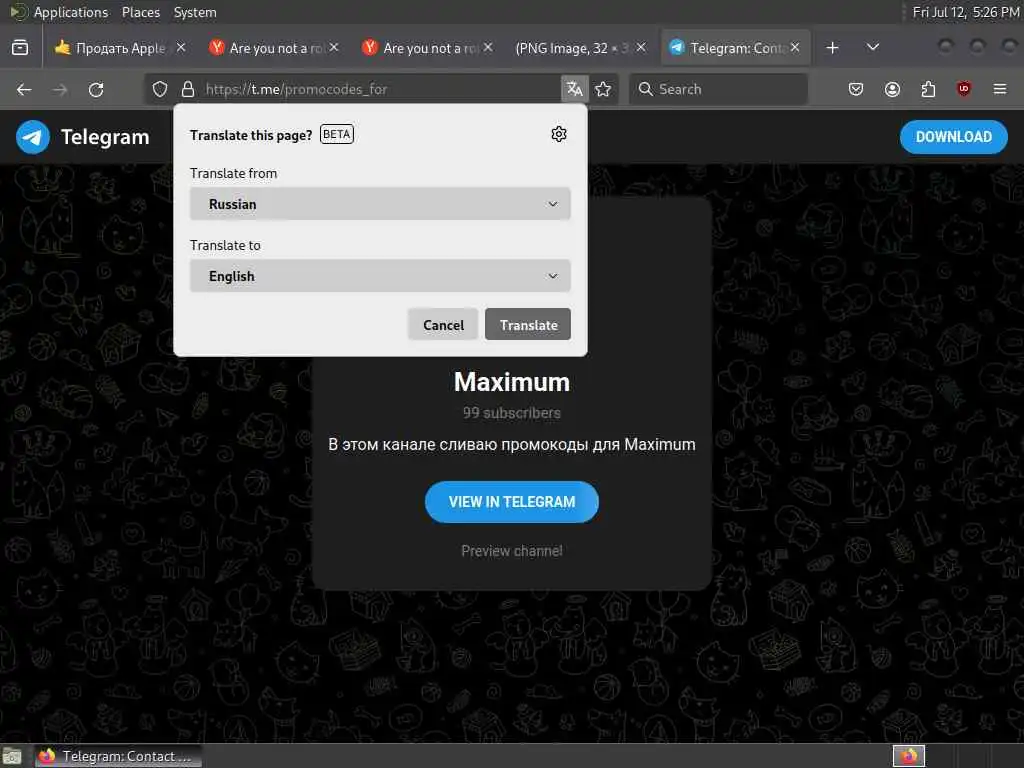Open the uBlock Origin extension icon
The height and width of the screenshot is (768, 1024).
[x=964, y=89]
